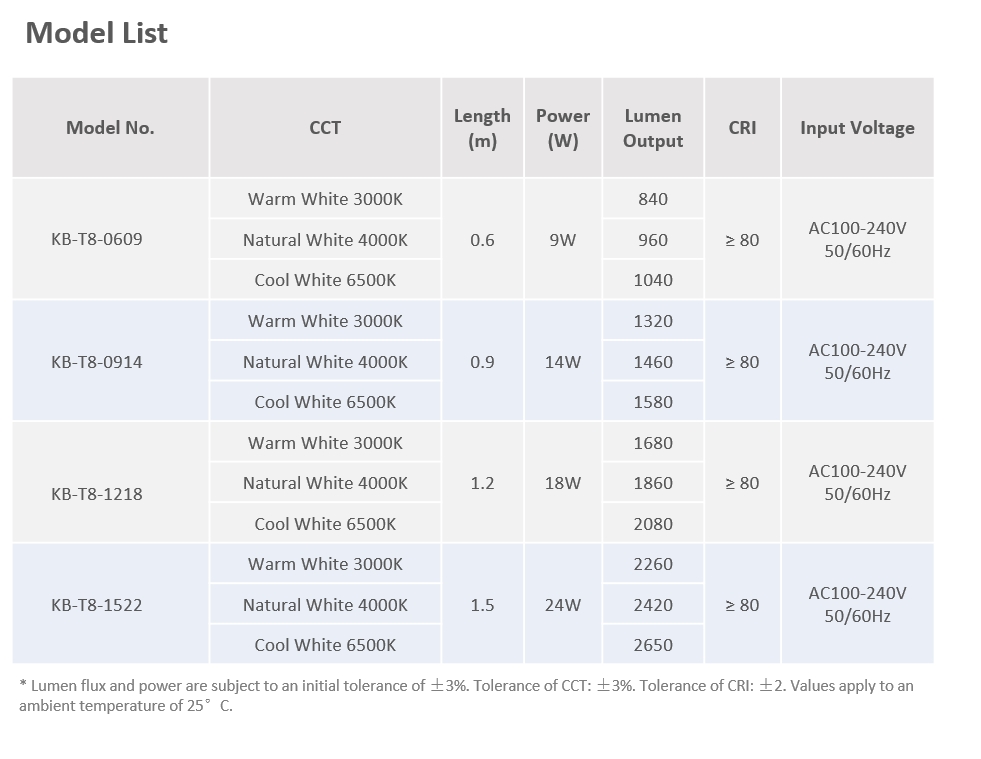This screenshot has width=981, height=759.
Task: Select the "Model No." column header
Action: pyautogui.click(x=110, y=128)
